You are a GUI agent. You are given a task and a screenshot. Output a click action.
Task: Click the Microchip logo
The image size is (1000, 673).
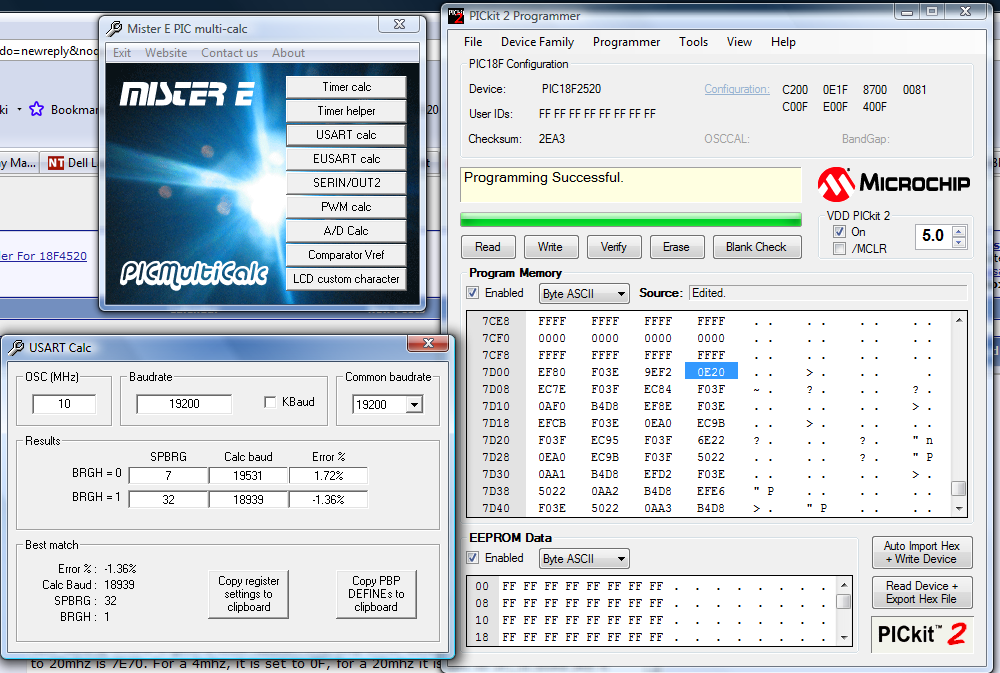point(893,184)
